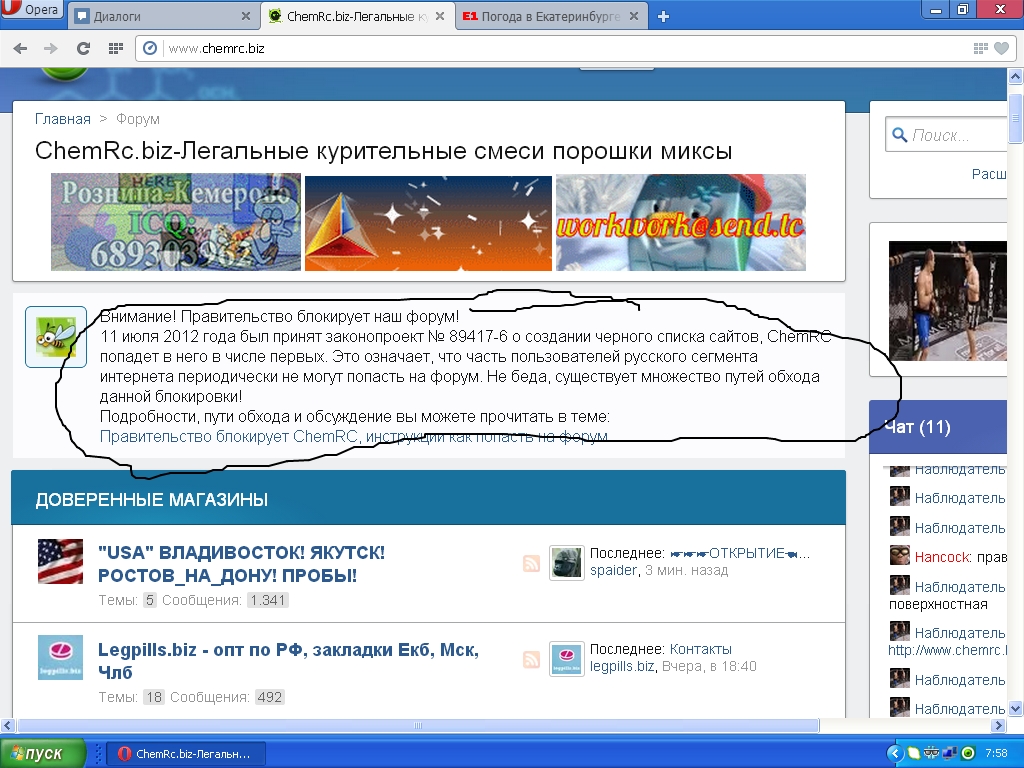Open RSS feed for the USA forum
This screenshot has width=1024, height=768.
(532, 563)
